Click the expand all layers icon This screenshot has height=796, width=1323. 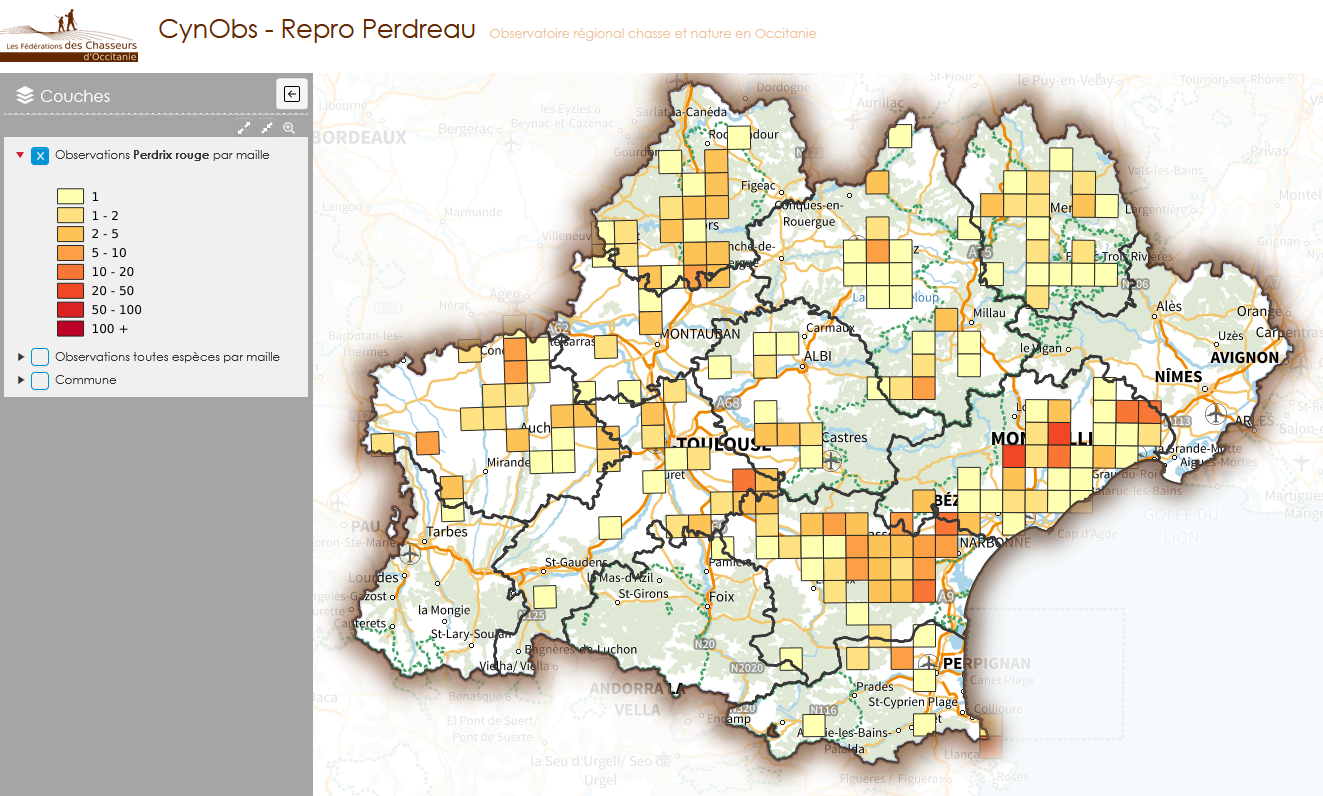244,128
